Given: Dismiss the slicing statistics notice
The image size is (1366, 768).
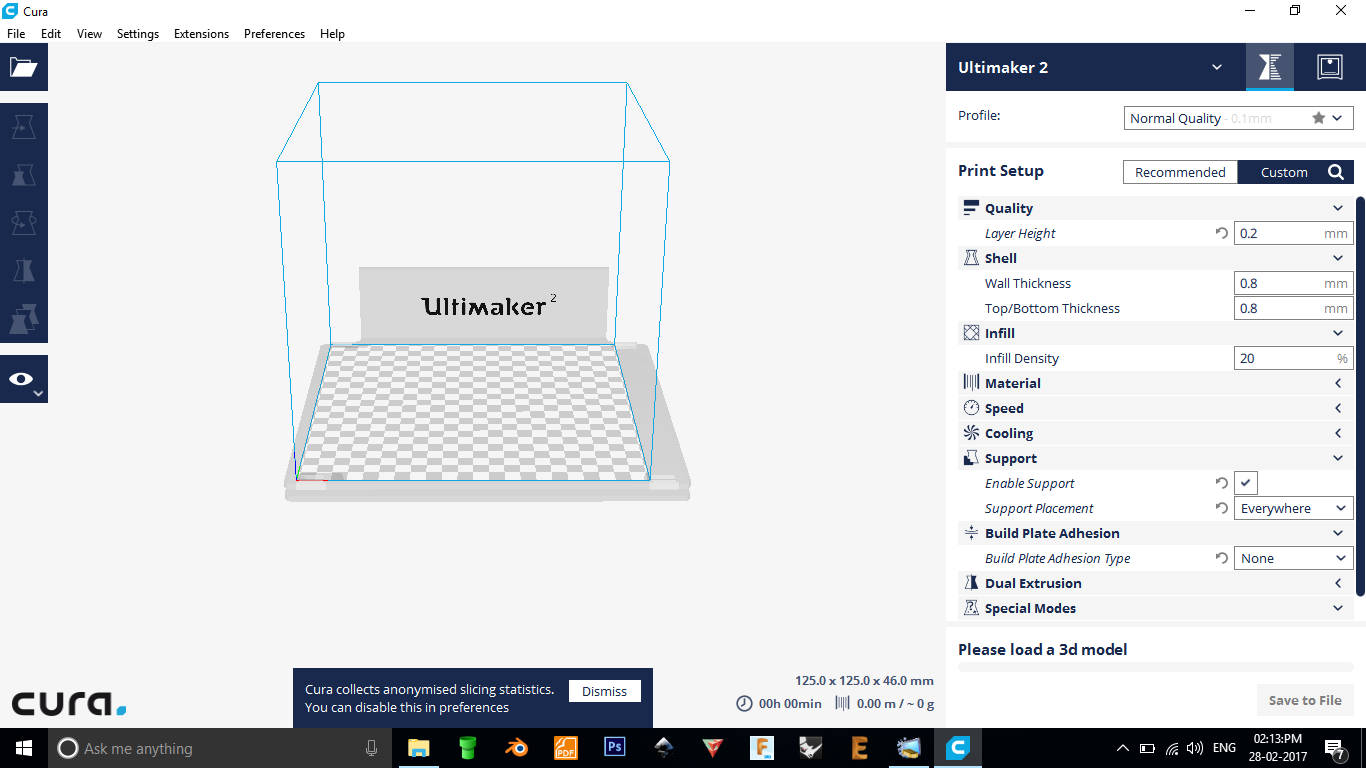Looking at the screenshot, I should (604, 691).
